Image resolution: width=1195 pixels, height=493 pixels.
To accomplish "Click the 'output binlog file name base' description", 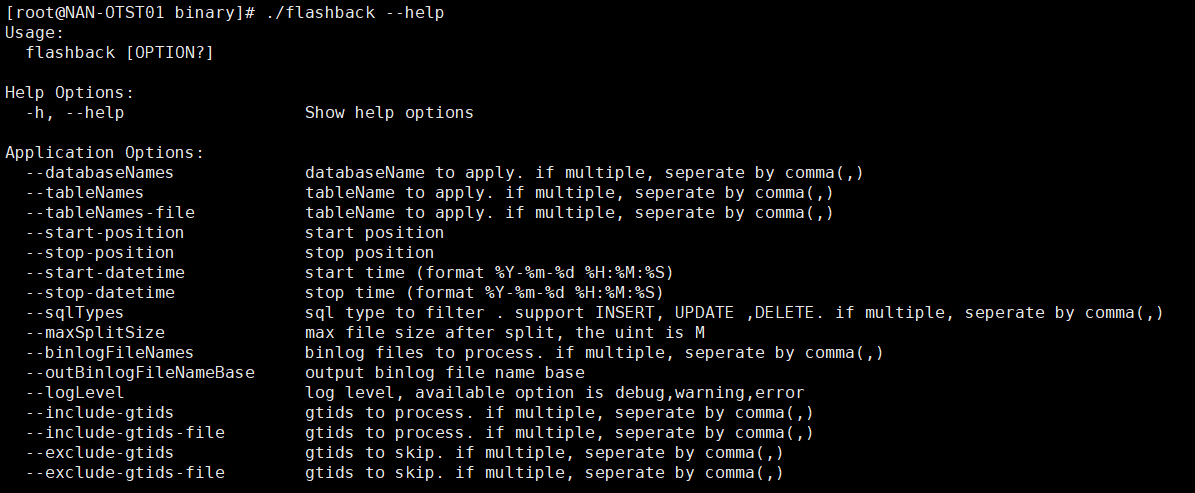I will pyautogui.click(x=445, y=373).
